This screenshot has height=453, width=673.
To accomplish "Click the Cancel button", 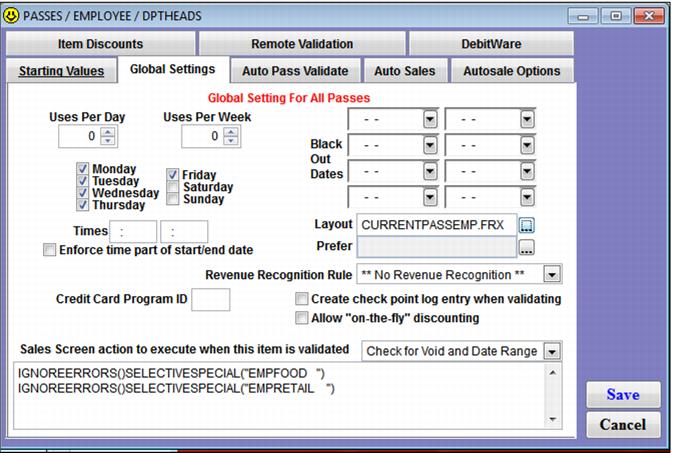I will click(x=622, y=425).
